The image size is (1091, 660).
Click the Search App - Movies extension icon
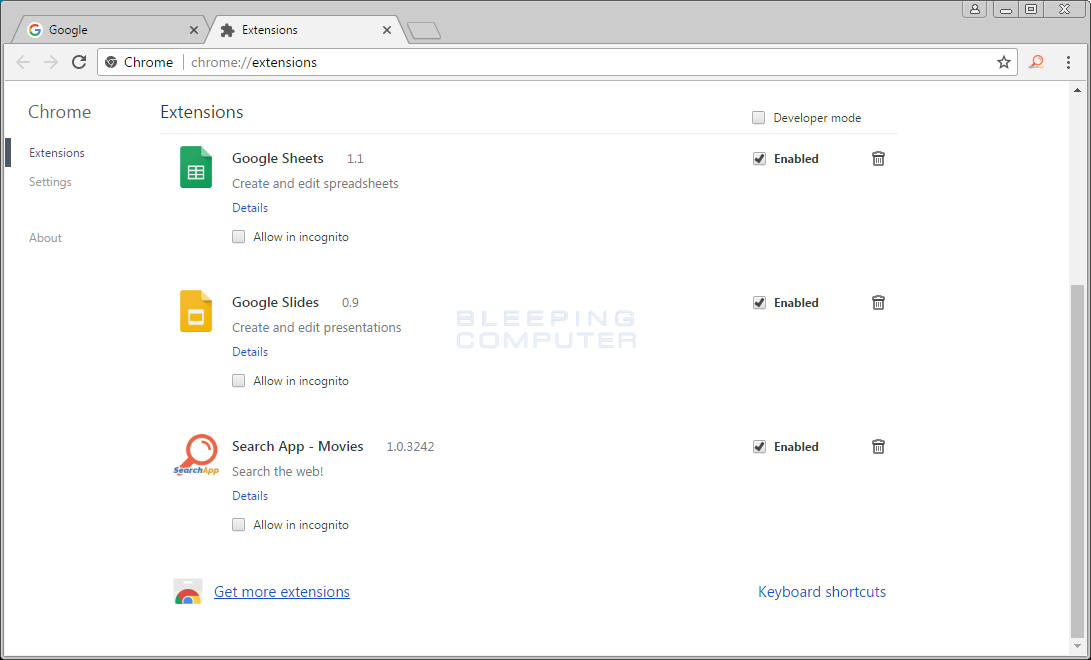coord(196,455)
